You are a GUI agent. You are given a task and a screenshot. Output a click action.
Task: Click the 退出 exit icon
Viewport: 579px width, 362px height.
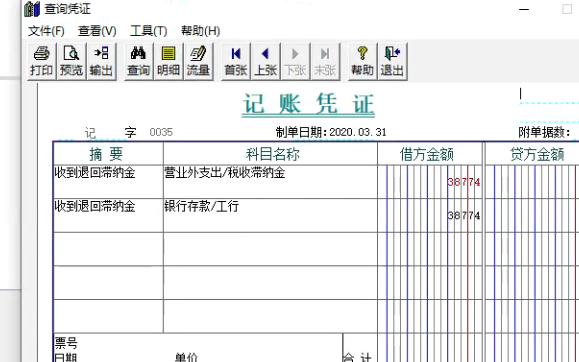[x=393, y=61]
